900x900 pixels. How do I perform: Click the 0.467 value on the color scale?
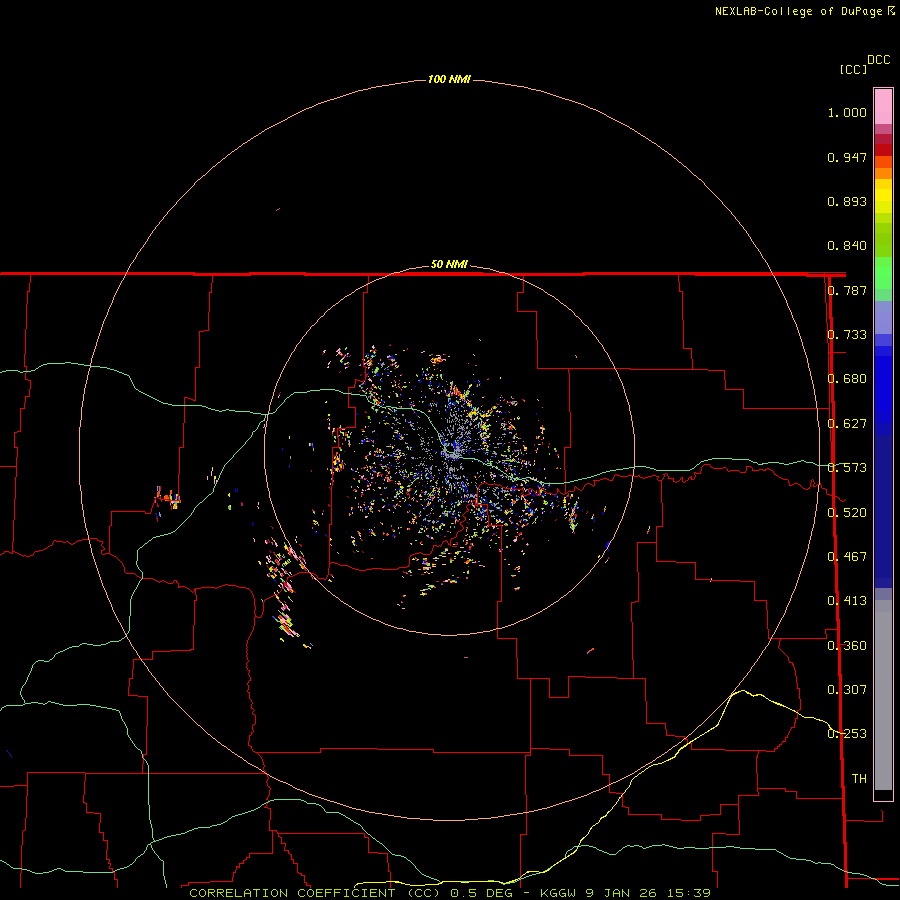pyautogui.click(x=847, y=557)
